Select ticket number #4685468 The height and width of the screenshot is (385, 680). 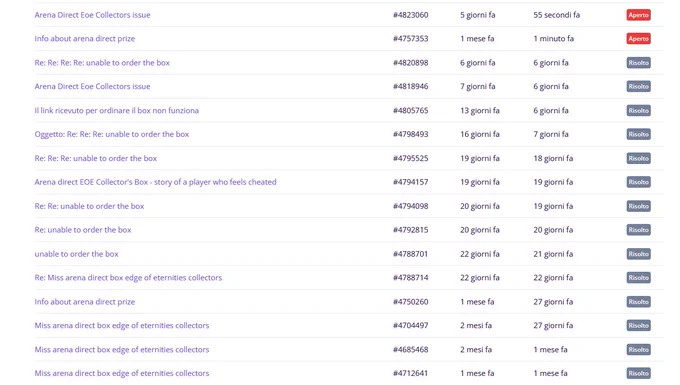pos(411,349)
